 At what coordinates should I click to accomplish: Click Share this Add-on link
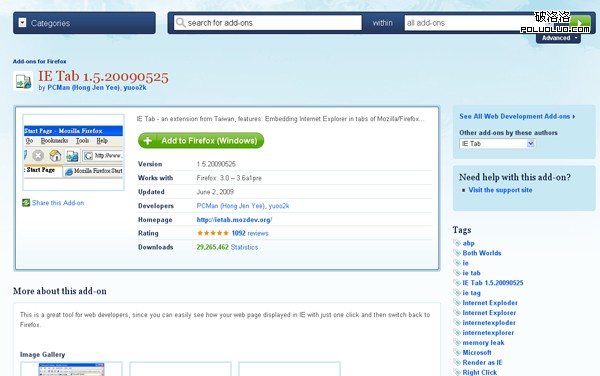click(x=58, y=203)
